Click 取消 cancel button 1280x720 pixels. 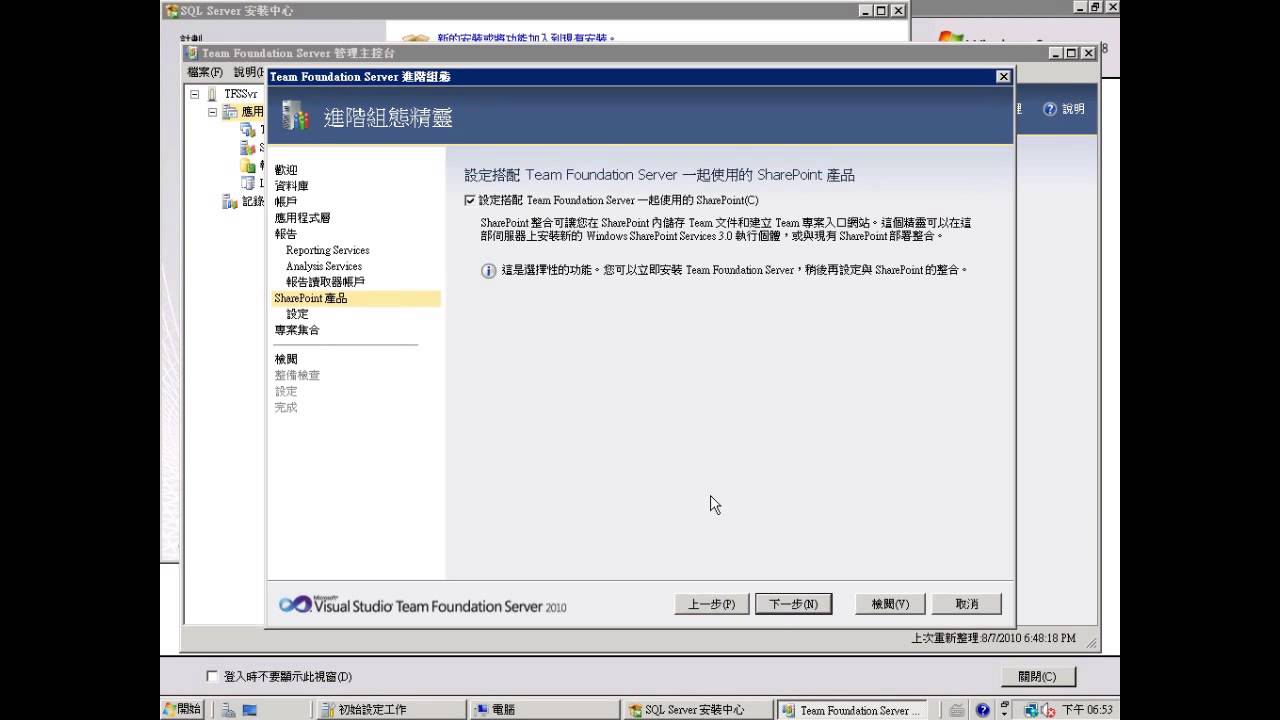967,604
